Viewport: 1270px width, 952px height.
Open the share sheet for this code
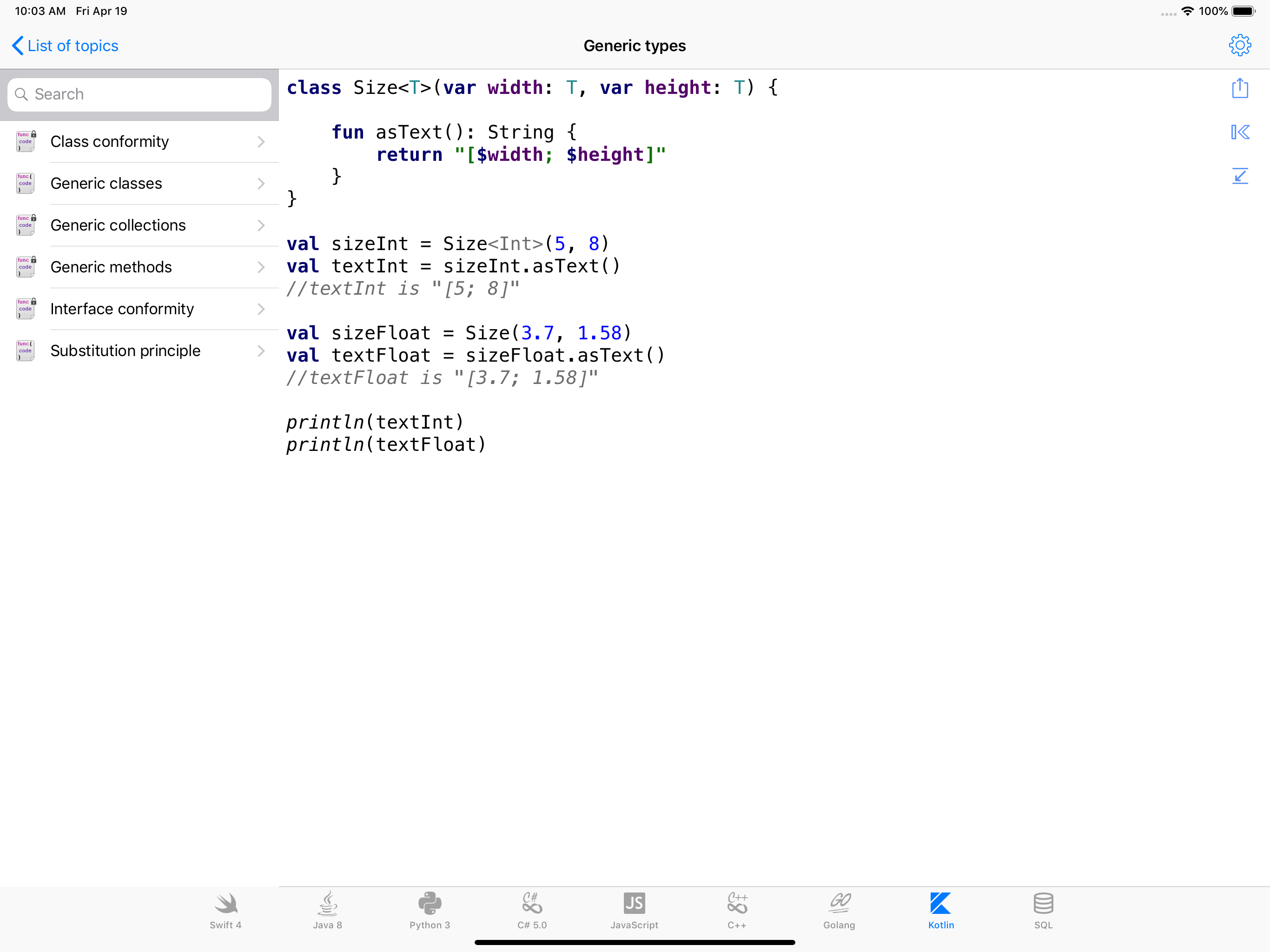pos(1240,88)
